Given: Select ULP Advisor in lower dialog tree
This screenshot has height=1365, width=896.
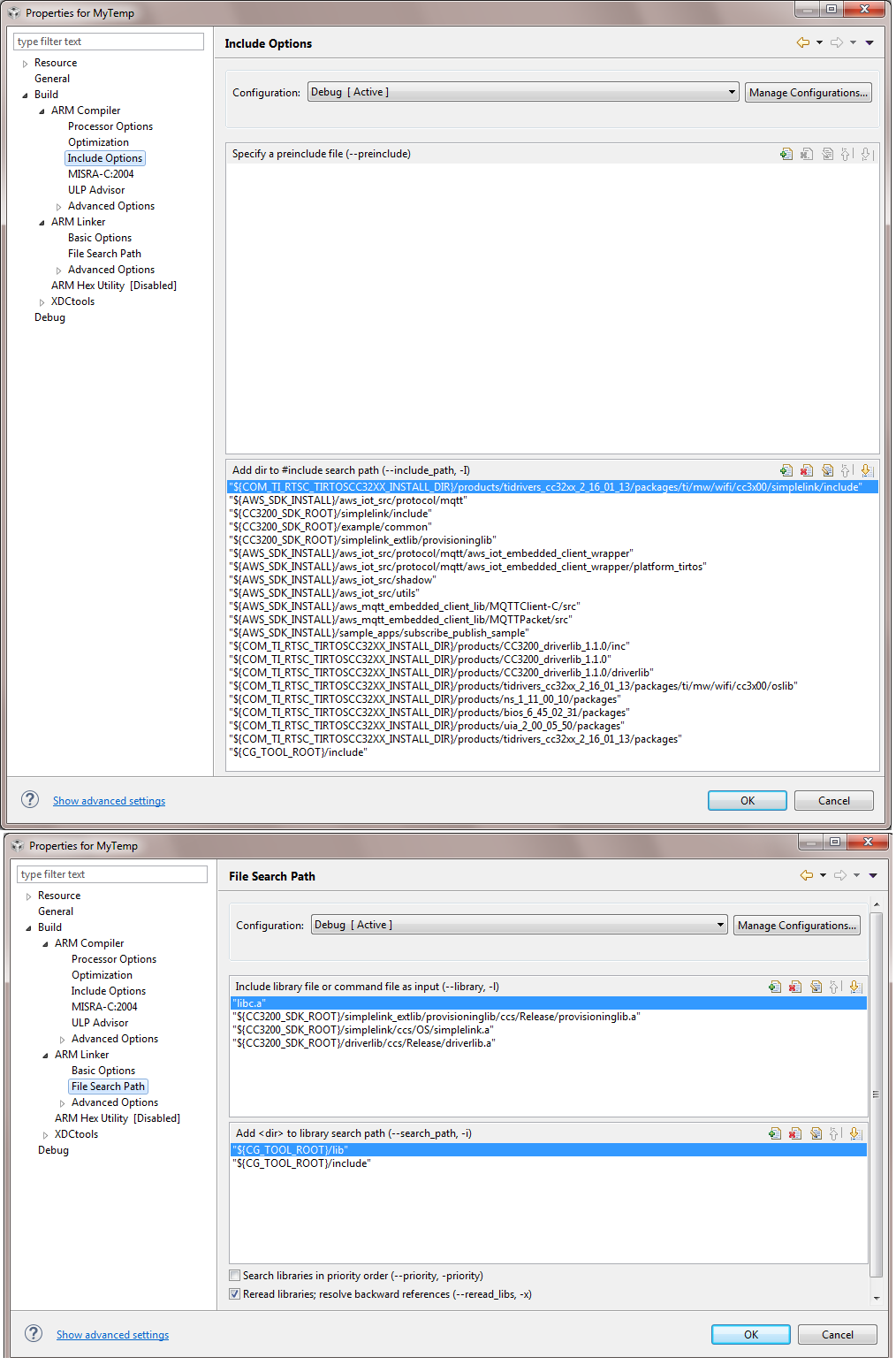Looking at the screenshot, I should (x=100, y=1023).
